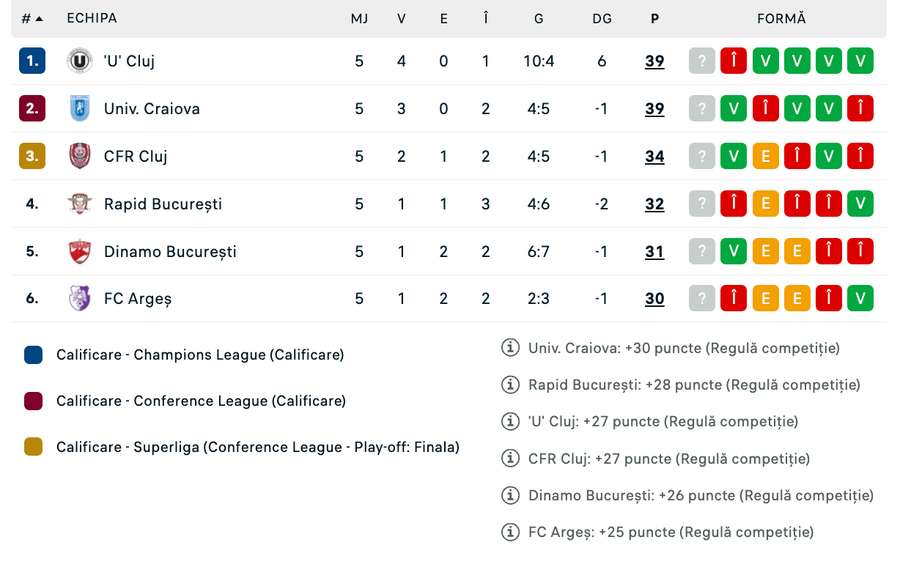Click the Rapid București team crest icon
This screenshot has width=900, height=561.
point(80,204)
